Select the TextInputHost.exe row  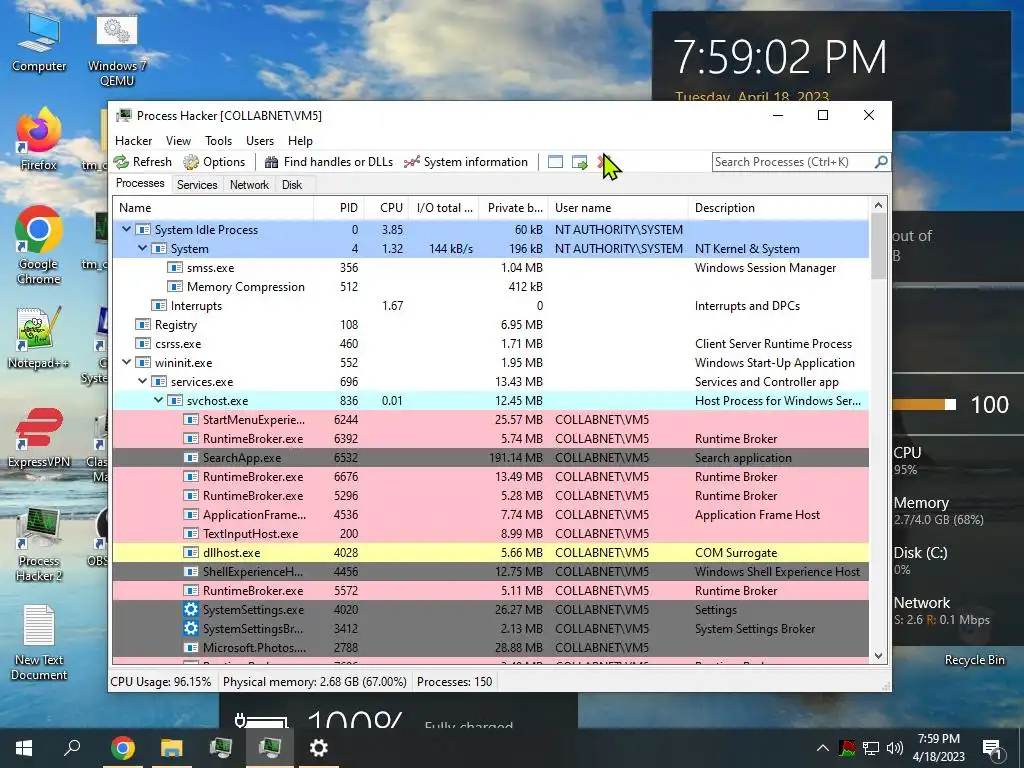[490, 534]
